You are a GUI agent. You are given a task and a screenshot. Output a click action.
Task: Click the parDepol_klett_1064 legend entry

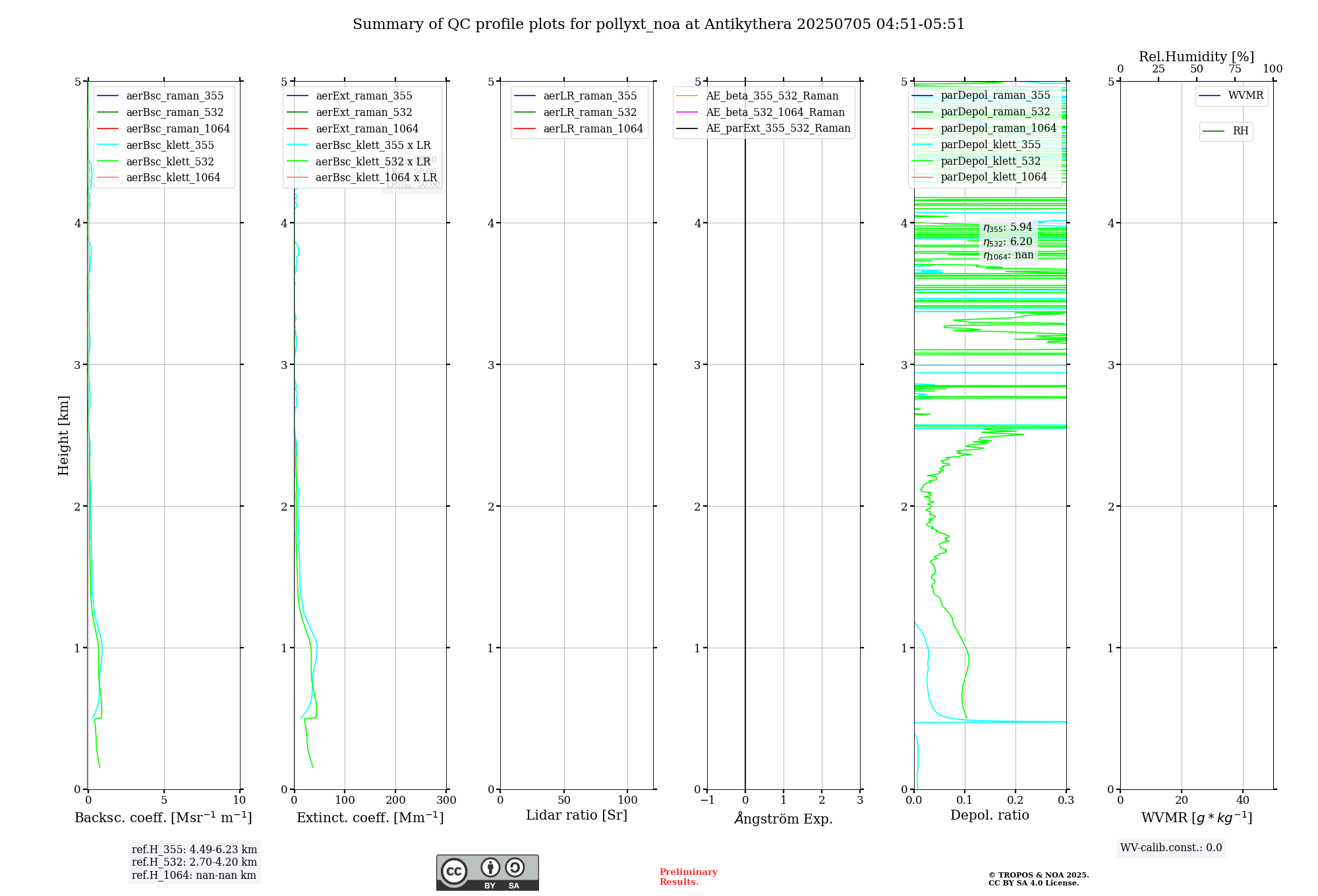(979, 177)
